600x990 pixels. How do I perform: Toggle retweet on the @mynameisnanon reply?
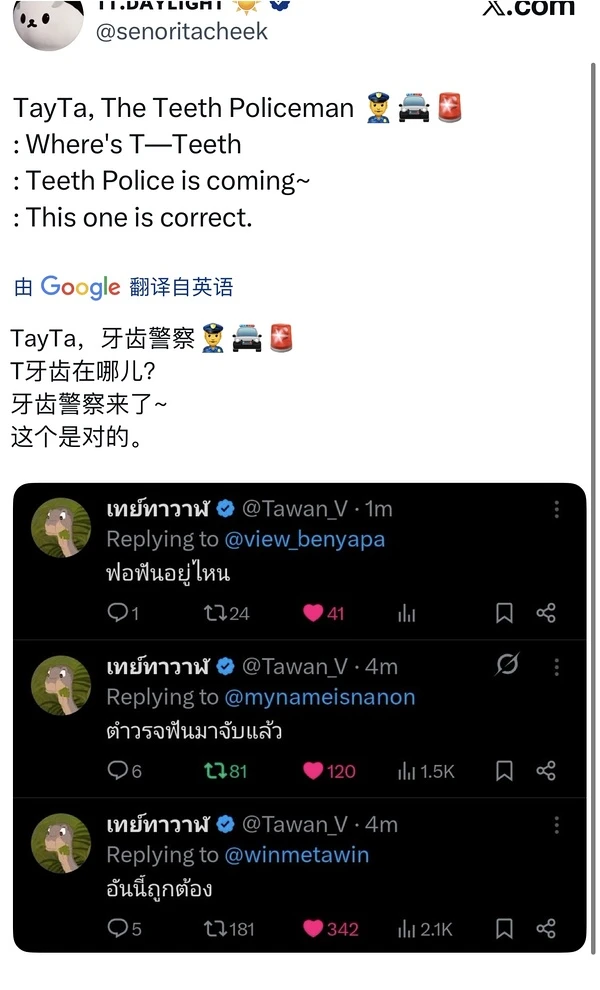click(225, 770)
